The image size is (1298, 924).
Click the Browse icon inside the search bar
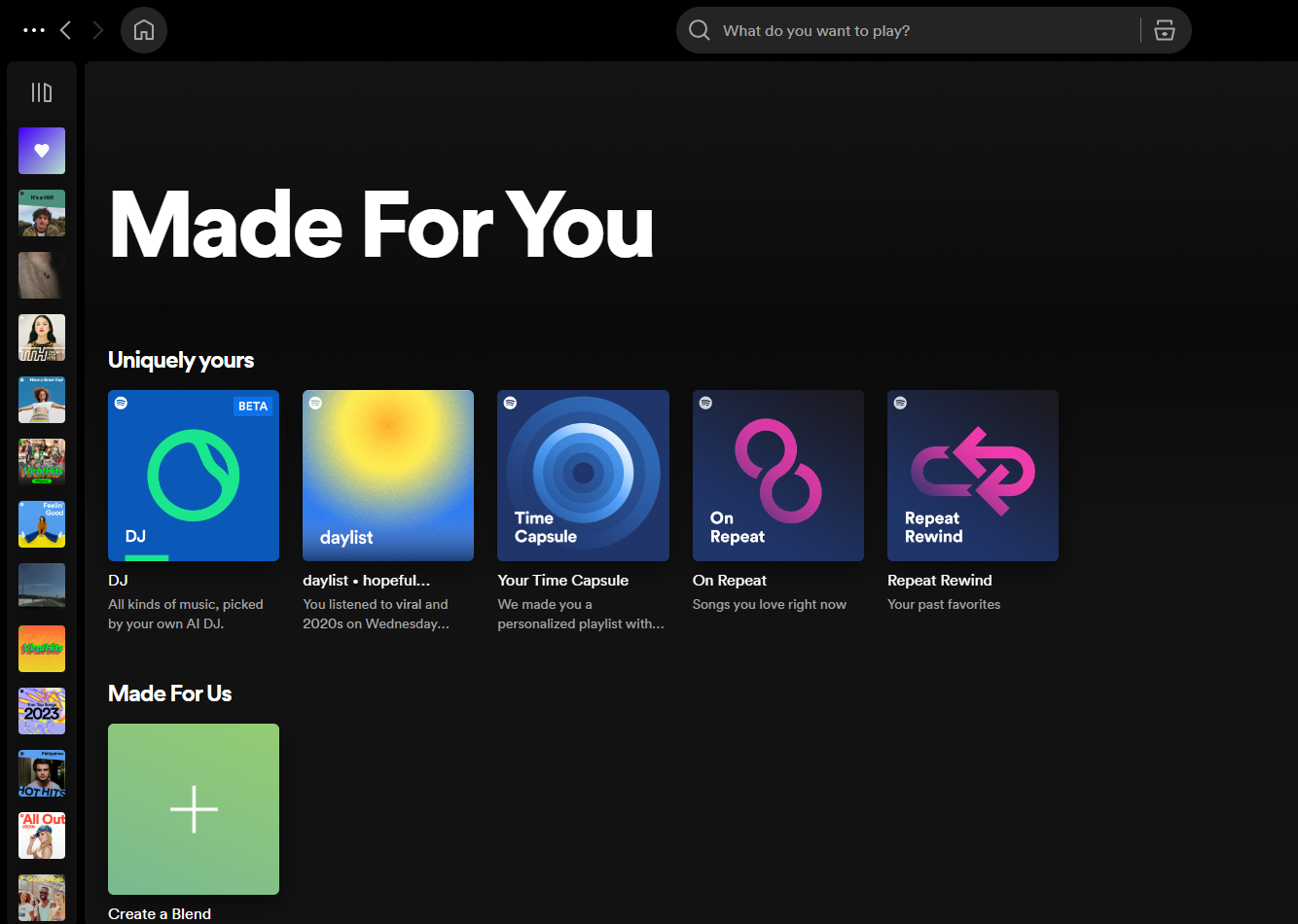[1165, 30]
